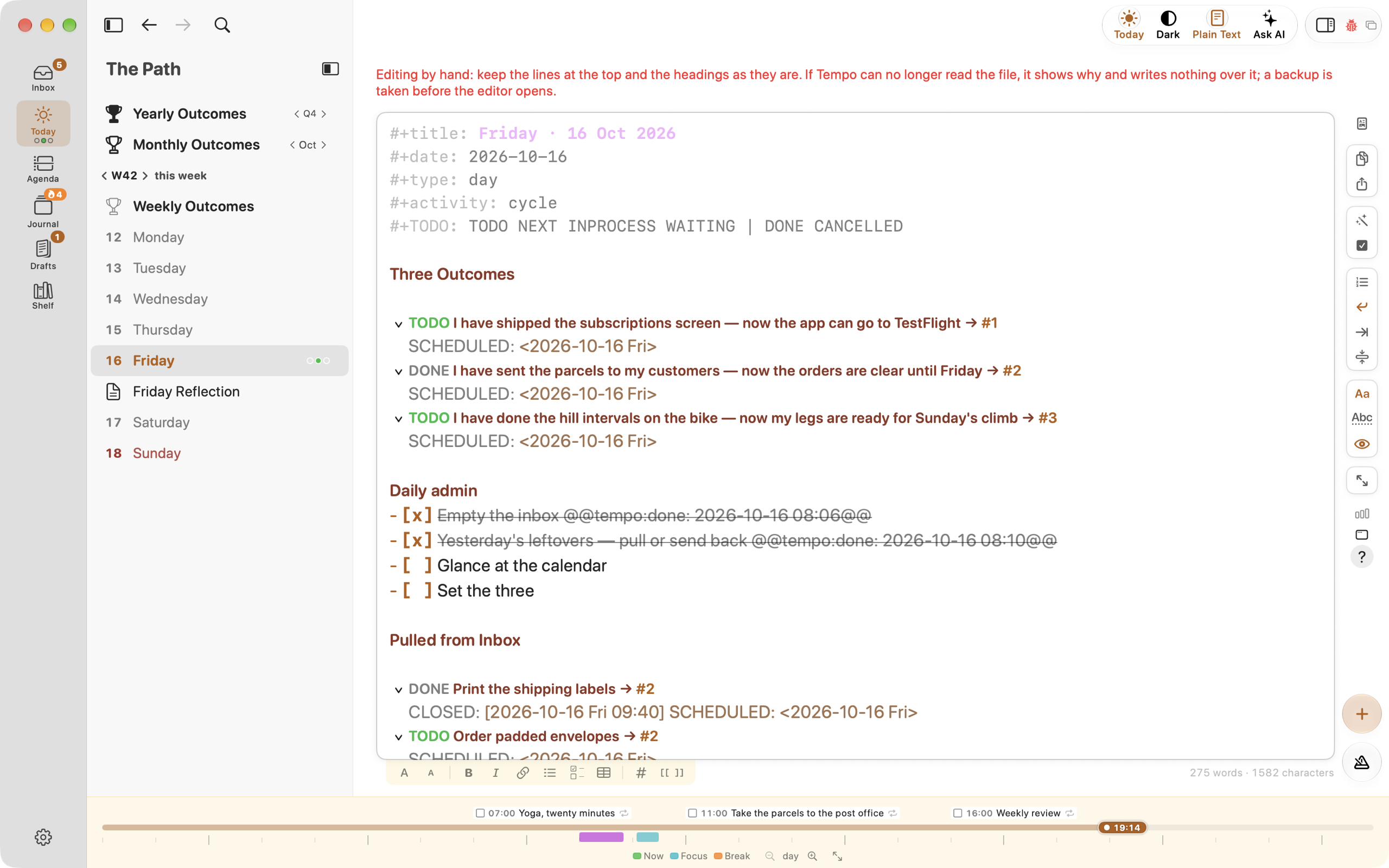The height and width of the screenshot is (868, 1389).
Task: Check the 07:00 Yoga checkbox
Action: pyautogui.click(x=480, y=813)
